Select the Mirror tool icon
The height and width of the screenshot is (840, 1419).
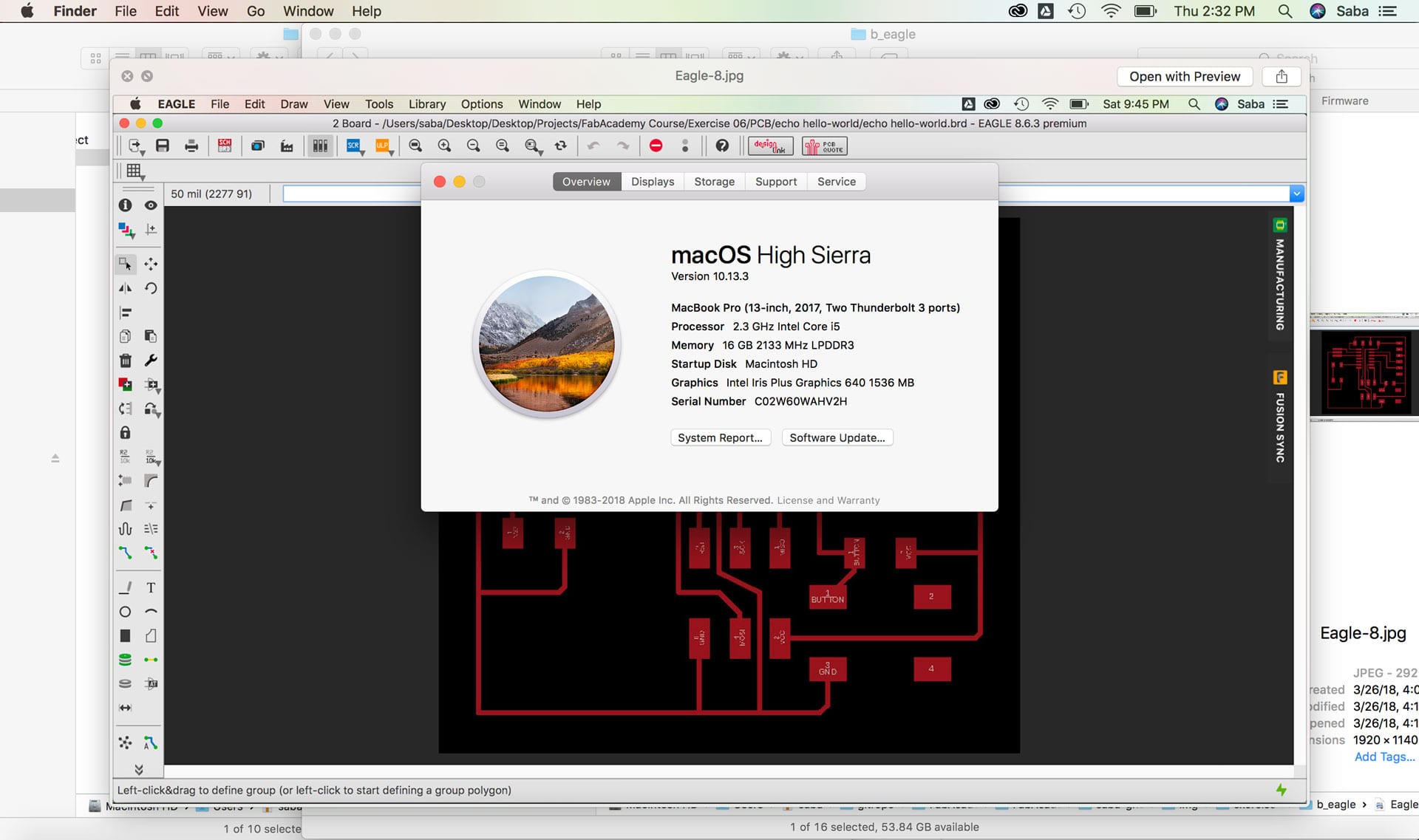click(x=125, y=288)
